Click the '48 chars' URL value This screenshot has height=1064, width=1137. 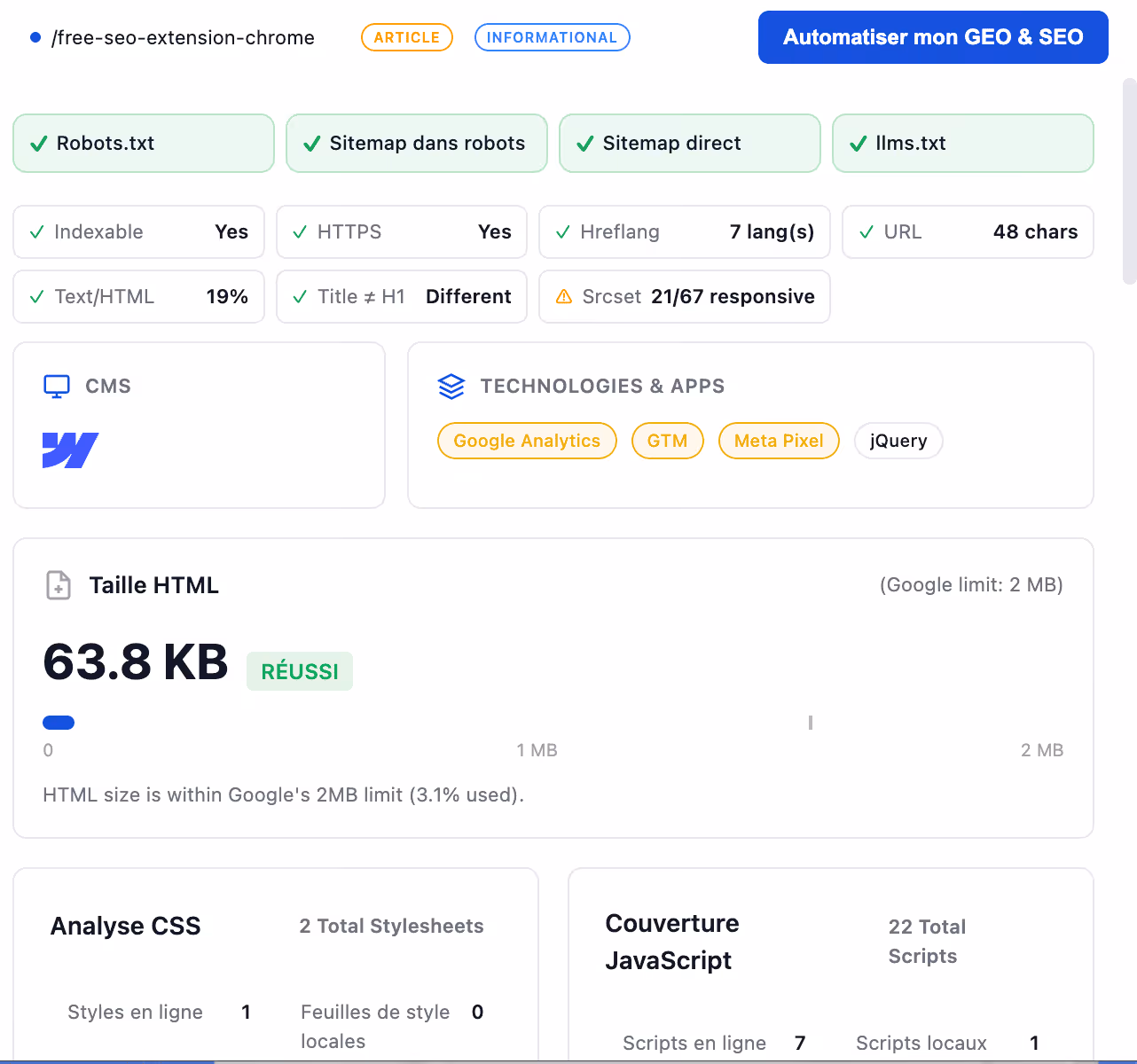pyautogui.click(x=1035, y=232)
